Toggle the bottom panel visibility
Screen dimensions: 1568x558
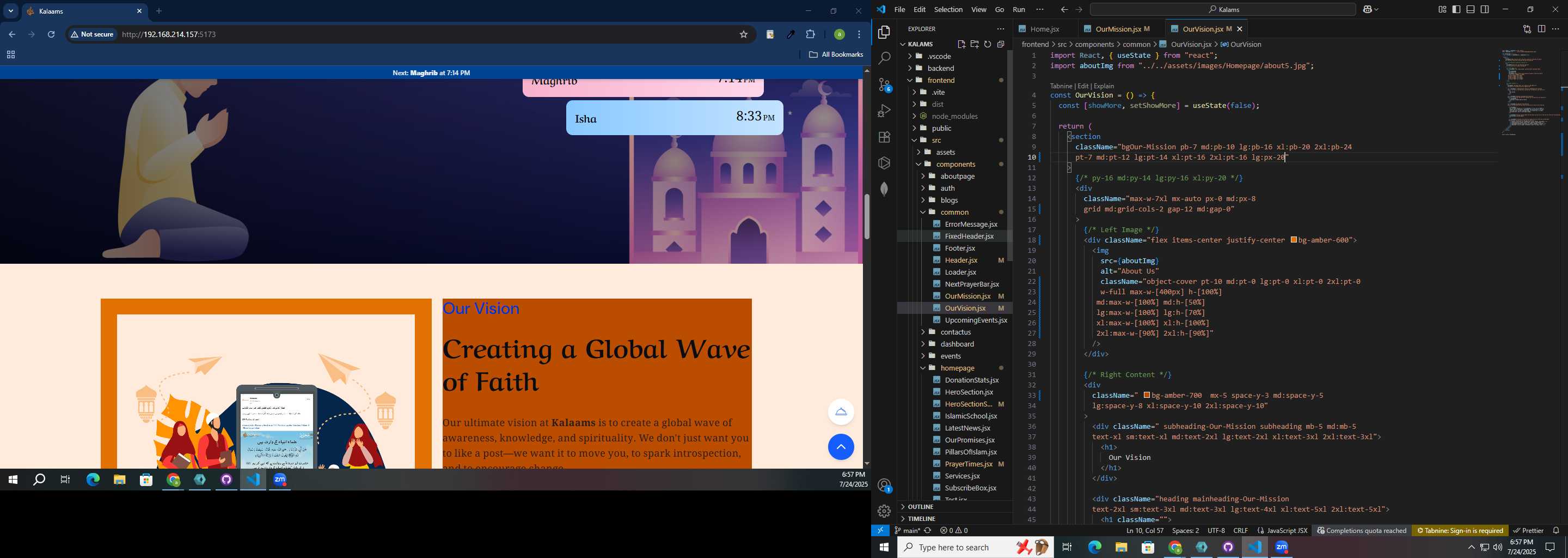1470,10
